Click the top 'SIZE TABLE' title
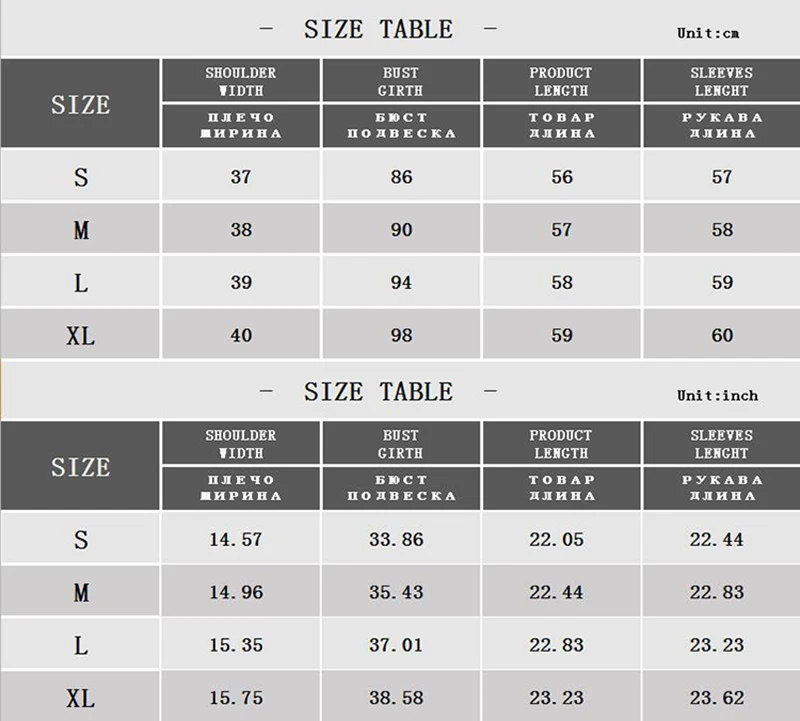Screen dimensions: 800x721 [x=378, y=29]
